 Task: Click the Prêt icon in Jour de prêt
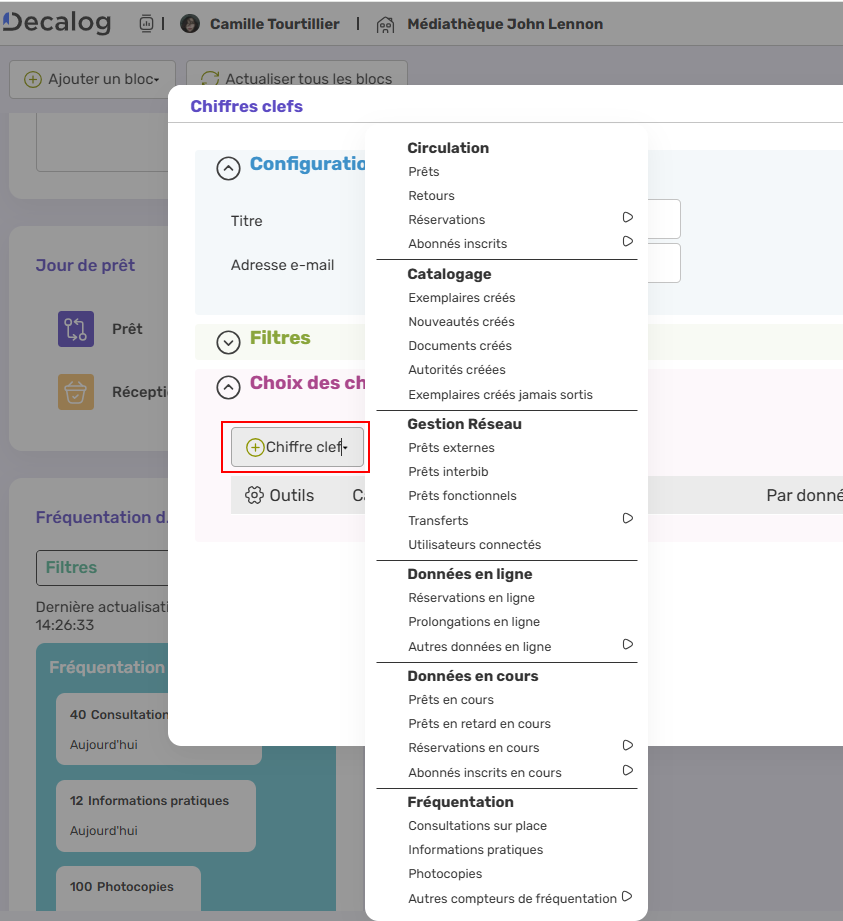point(76,329)
